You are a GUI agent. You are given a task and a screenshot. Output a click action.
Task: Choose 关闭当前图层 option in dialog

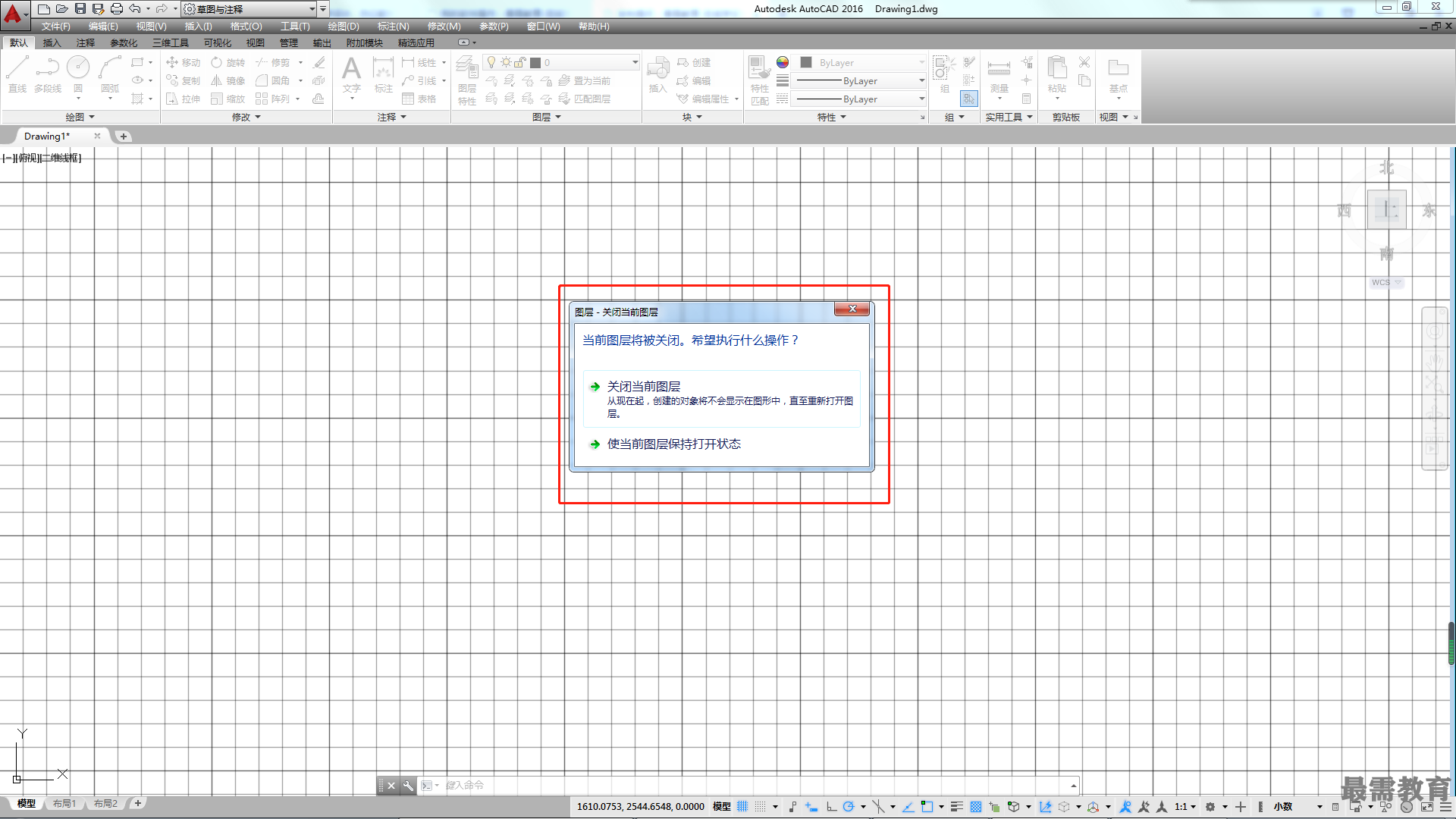722,399
